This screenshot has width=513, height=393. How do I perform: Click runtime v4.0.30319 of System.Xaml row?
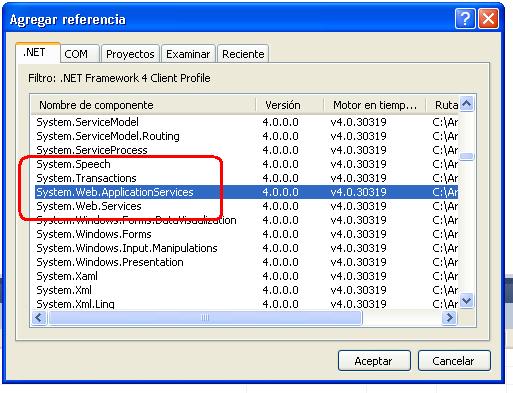click(358, 276)
